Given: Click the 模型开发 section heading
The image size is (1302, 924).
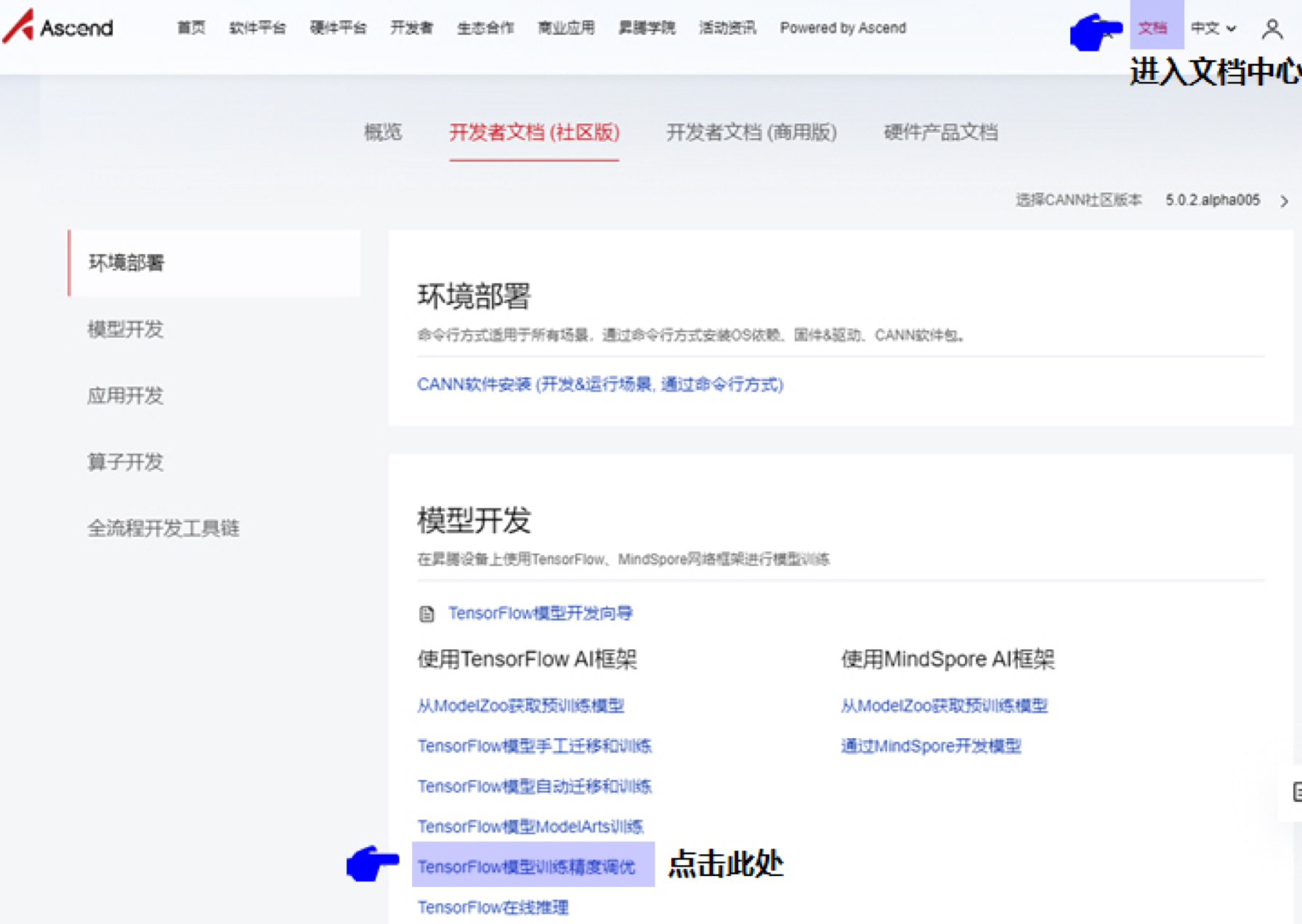Looking at the screenshot, I should point(474,520).
